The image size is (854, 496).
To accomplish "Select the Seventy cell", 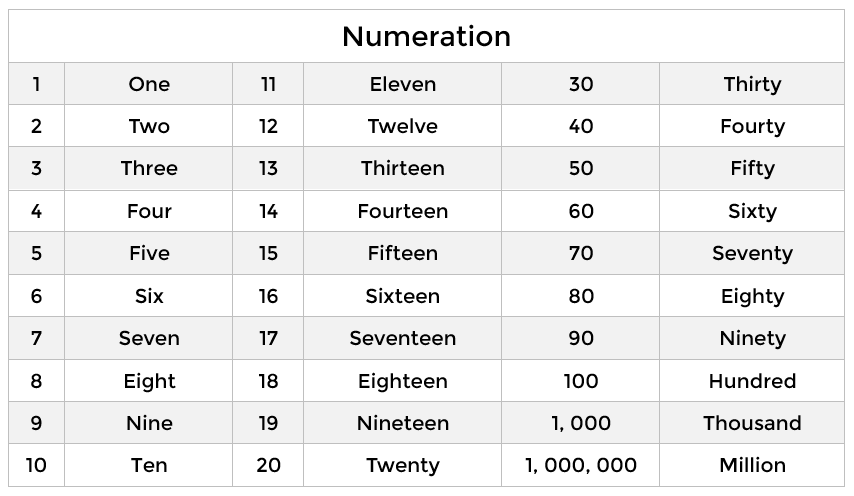I will 752,253.
